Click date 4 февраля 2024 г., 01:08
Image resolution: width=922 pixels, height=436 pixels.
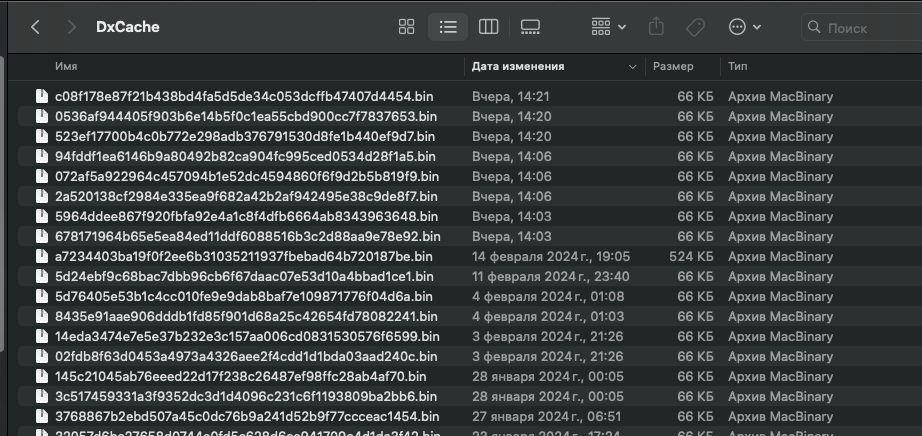(548, 297)
